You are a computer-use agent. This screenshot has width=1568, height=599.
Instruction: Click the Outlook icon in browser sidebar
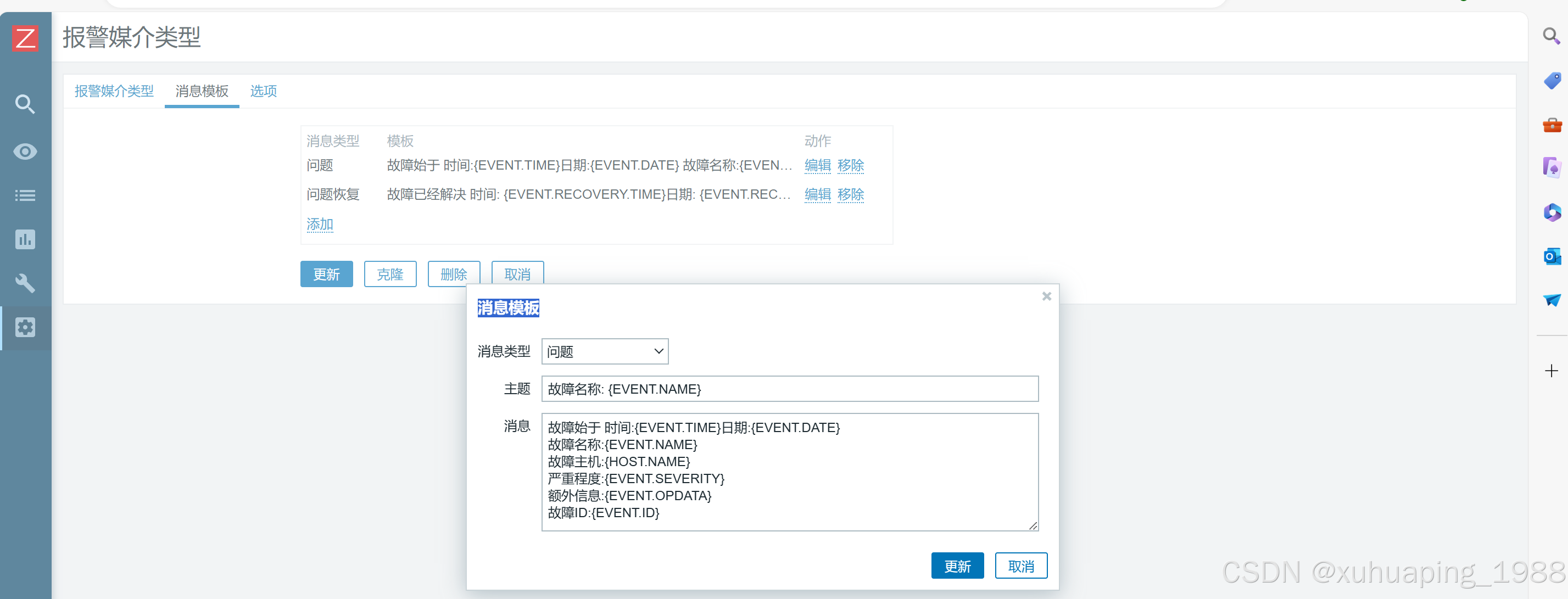pyautogui.click(x=1552, y=256)
